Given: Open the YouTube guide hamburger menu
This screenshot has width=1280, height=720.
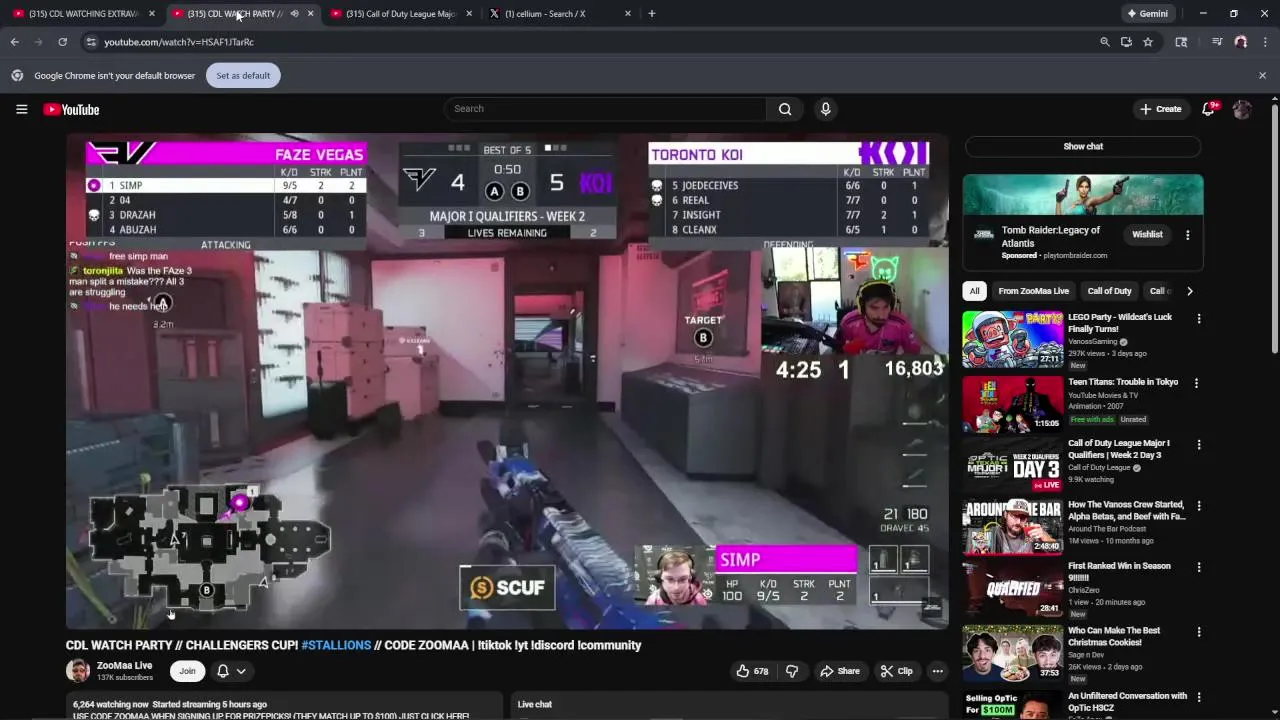Looking at the screenshot, I should pos(21,109).
